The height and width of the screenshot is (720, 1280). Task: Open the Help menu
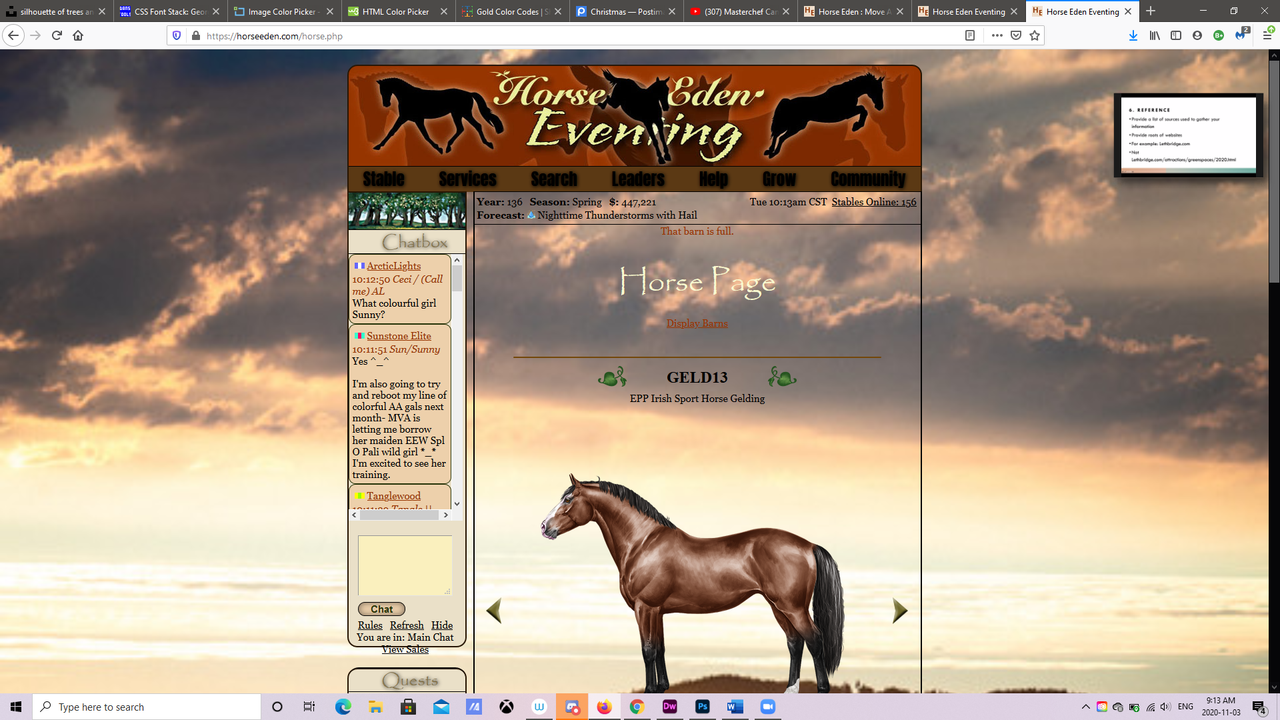[713, 179]
